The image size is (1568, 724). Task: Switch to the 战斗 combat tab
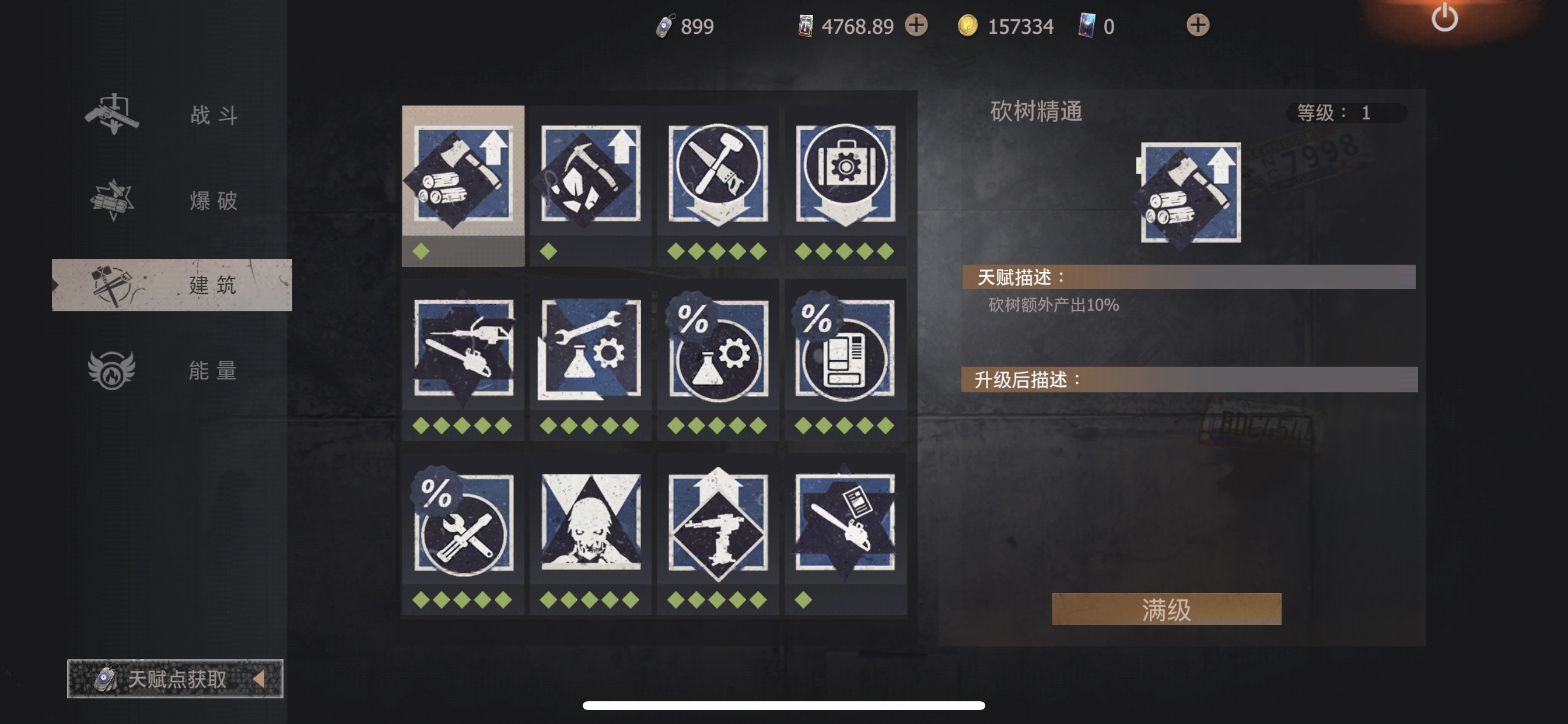point(171,114)
